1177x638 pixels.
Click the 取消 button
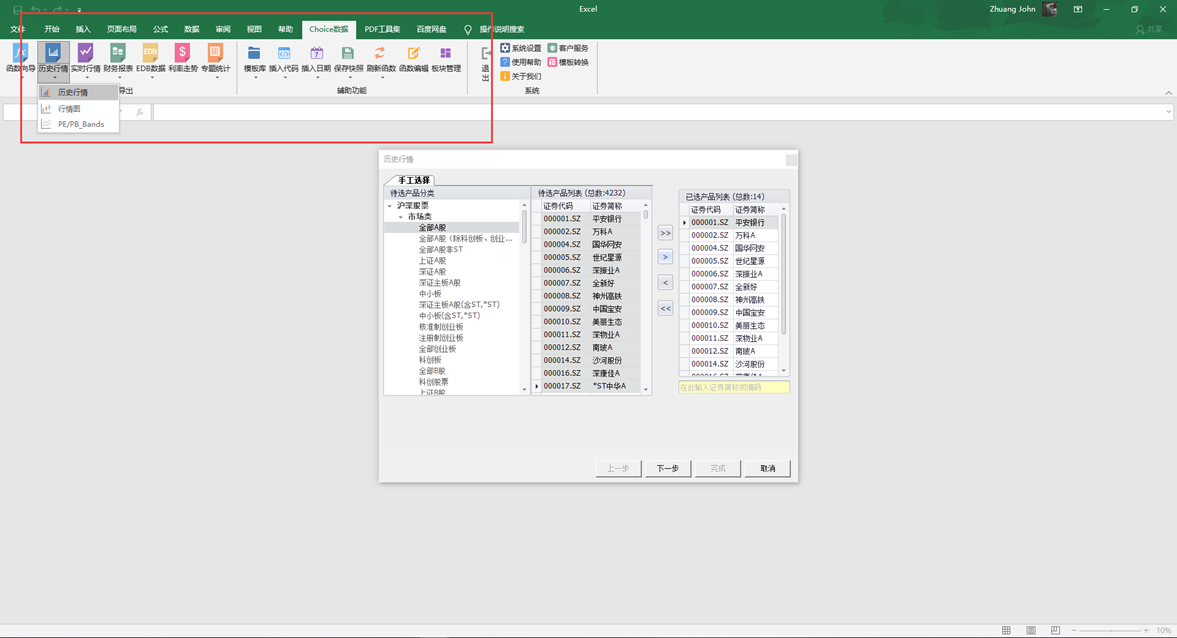[767, 468]
